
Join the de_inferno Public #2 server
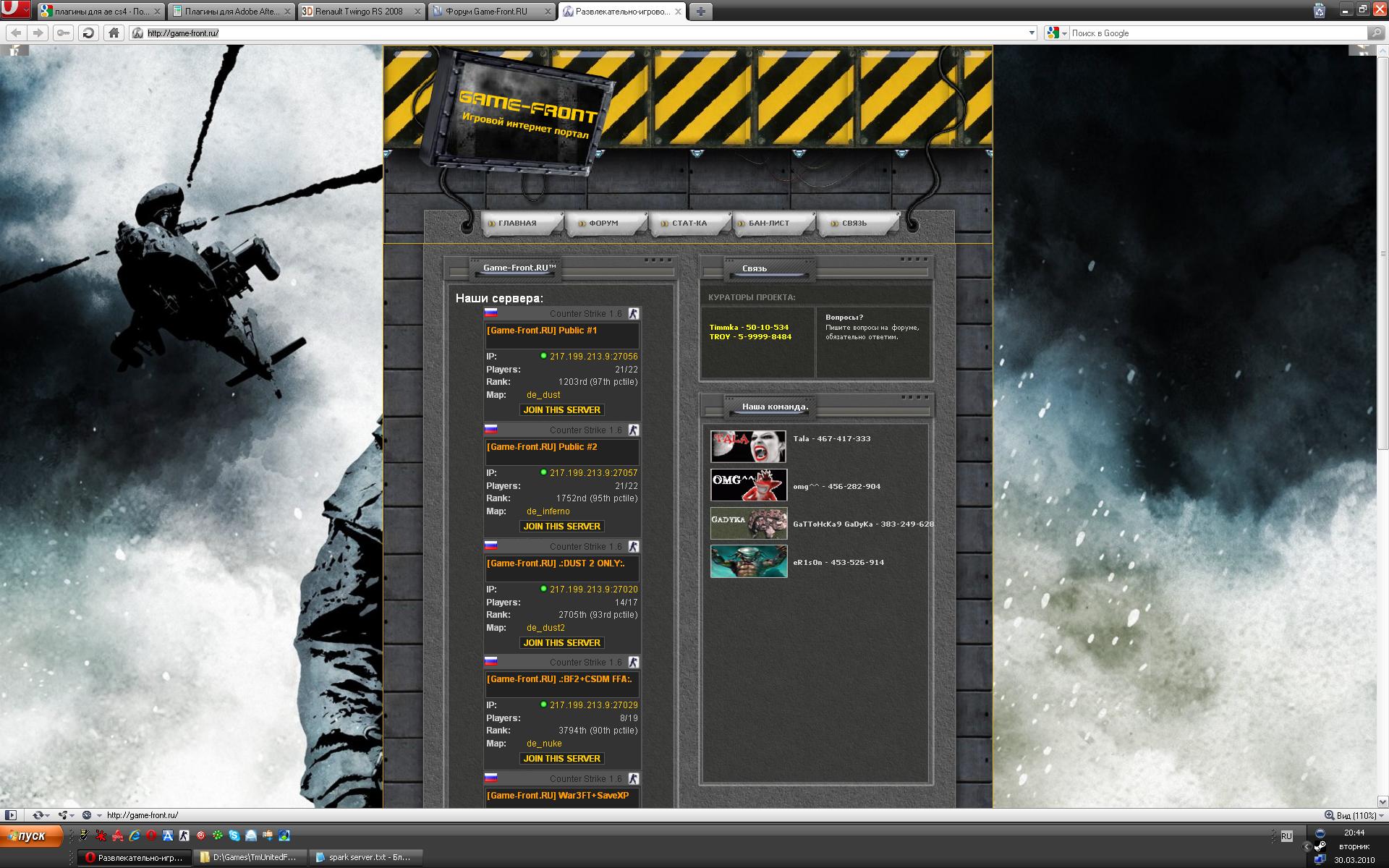tap(561, 526)
